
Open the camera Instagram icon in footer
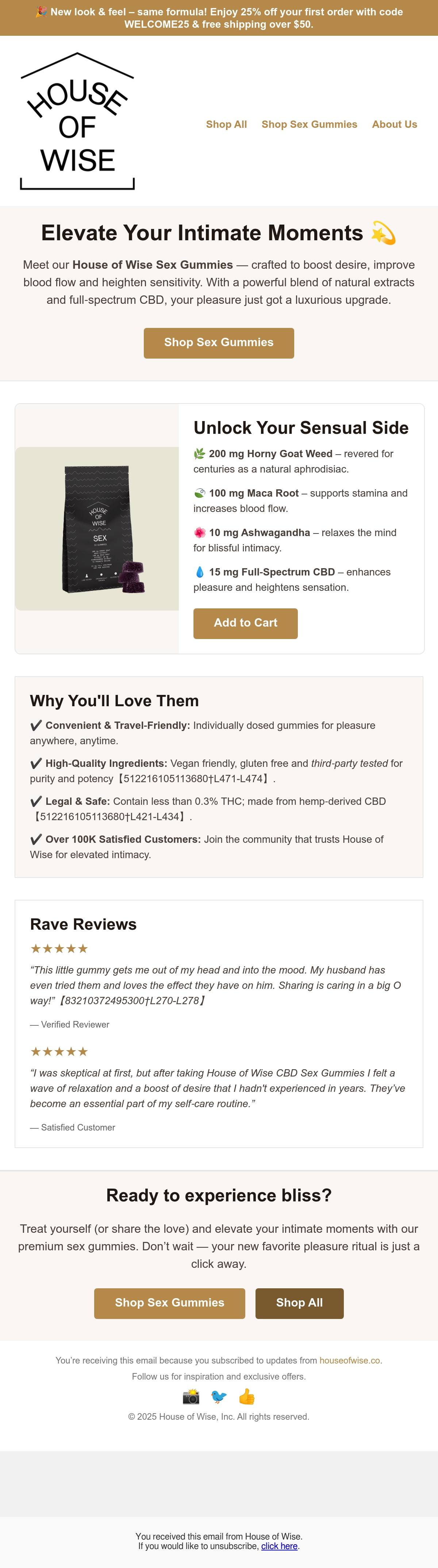tap(191, 1396)
